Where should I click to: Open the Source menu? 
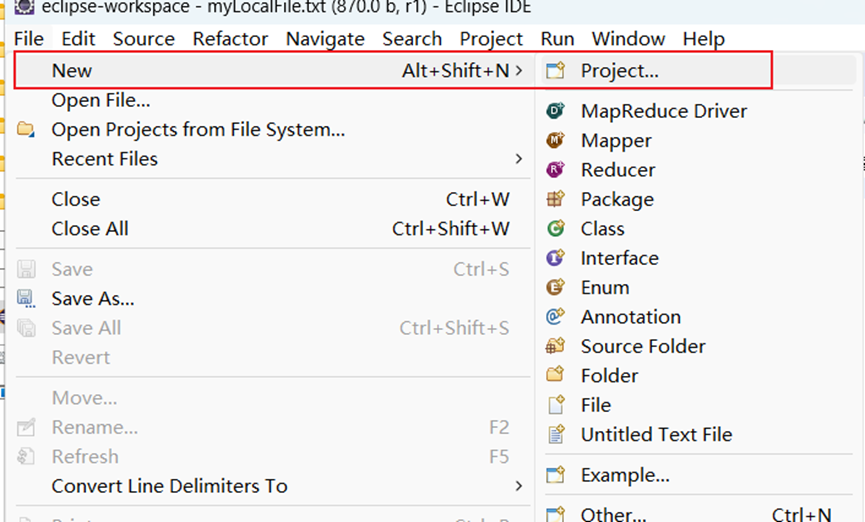(144, 39)
